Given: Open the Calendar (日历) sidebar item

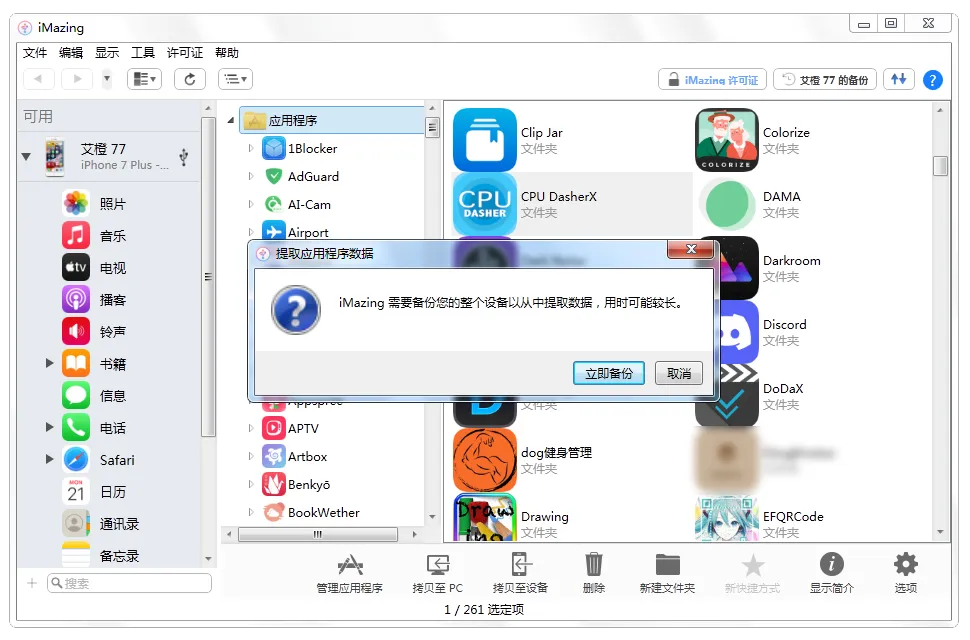Looking at the screenshot, I should click(96, 492).
